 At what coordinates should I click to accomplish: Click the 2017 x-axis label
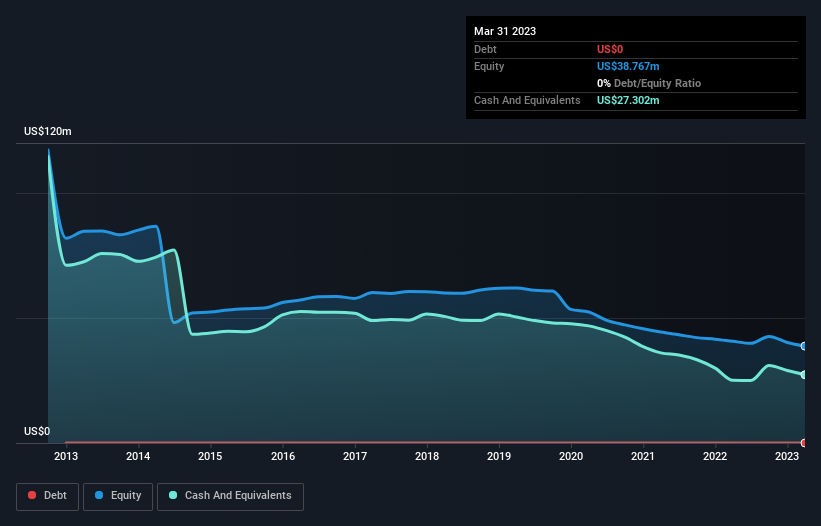pyautogui.click(x=355, y=456)
